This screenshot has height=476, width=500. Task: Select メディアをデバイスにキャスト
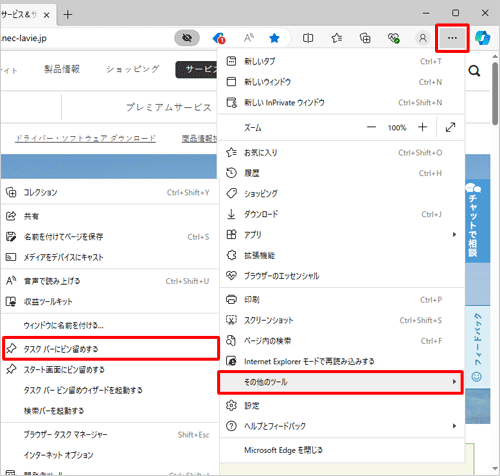click(x=109, y=257)
